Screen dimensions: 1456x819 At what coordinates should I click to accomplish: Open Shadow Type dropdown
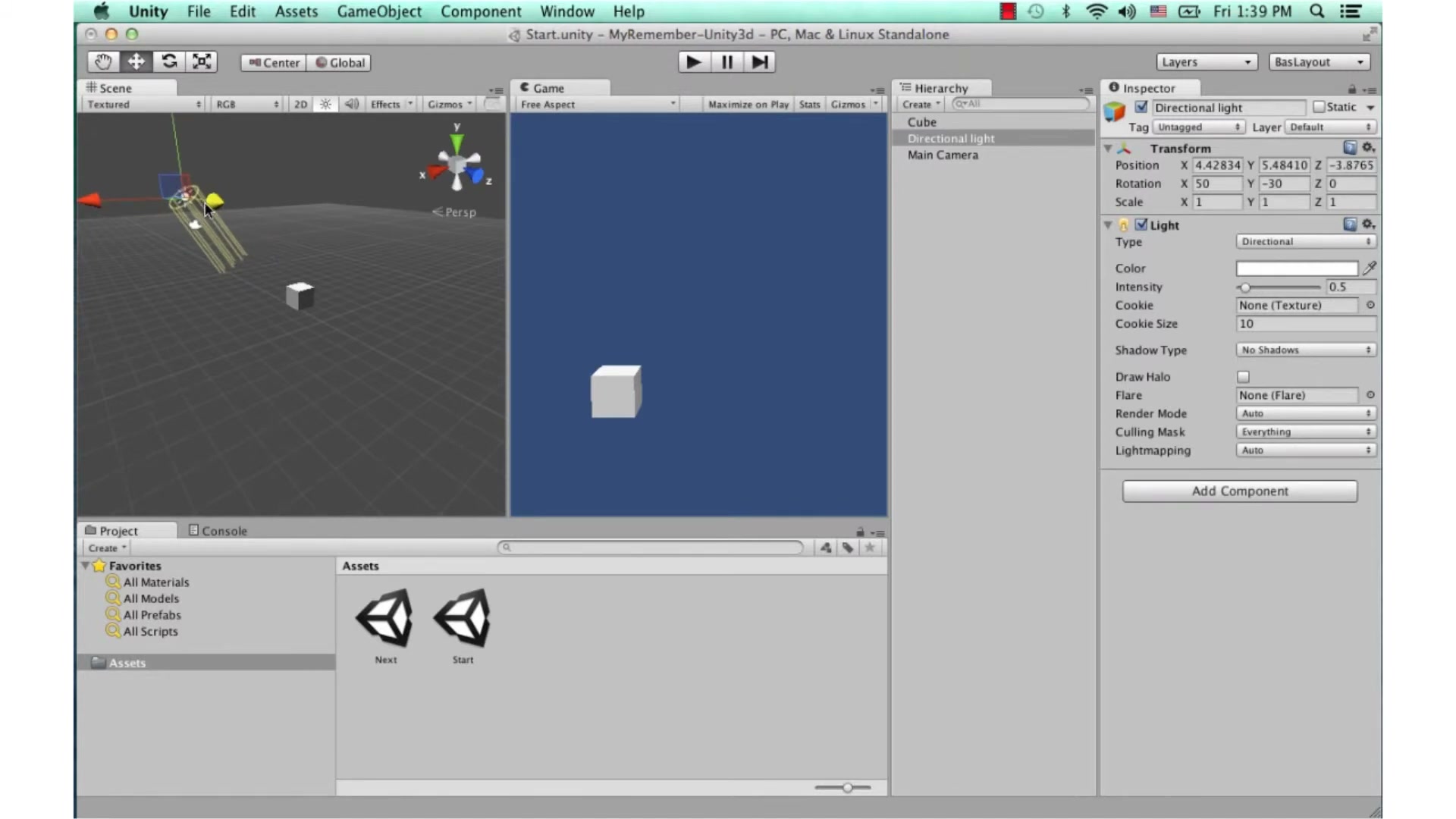pos(1305,350)
